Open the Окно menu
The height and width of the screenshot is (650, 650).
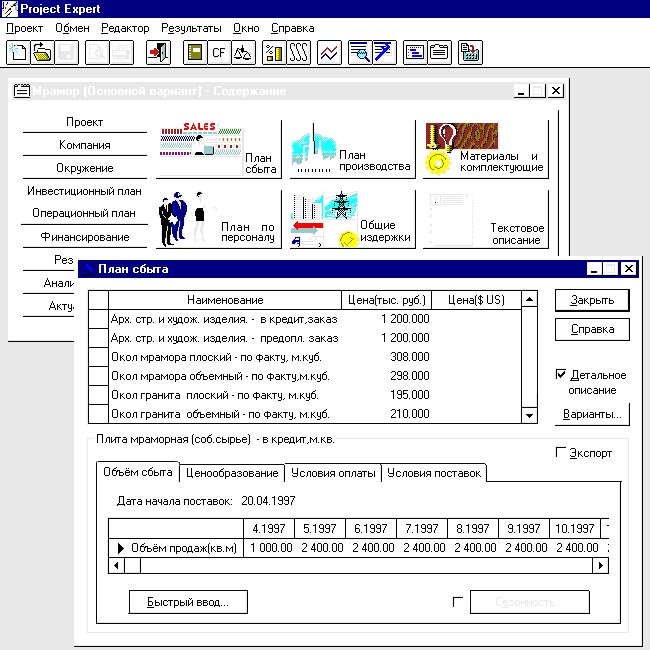(x=246, y=28)
